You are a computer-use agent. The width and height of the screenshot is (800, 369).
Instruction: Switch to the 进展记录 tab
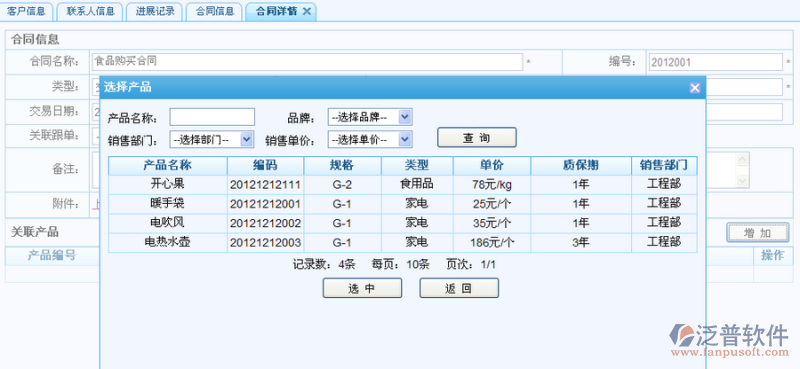[155, 11]
